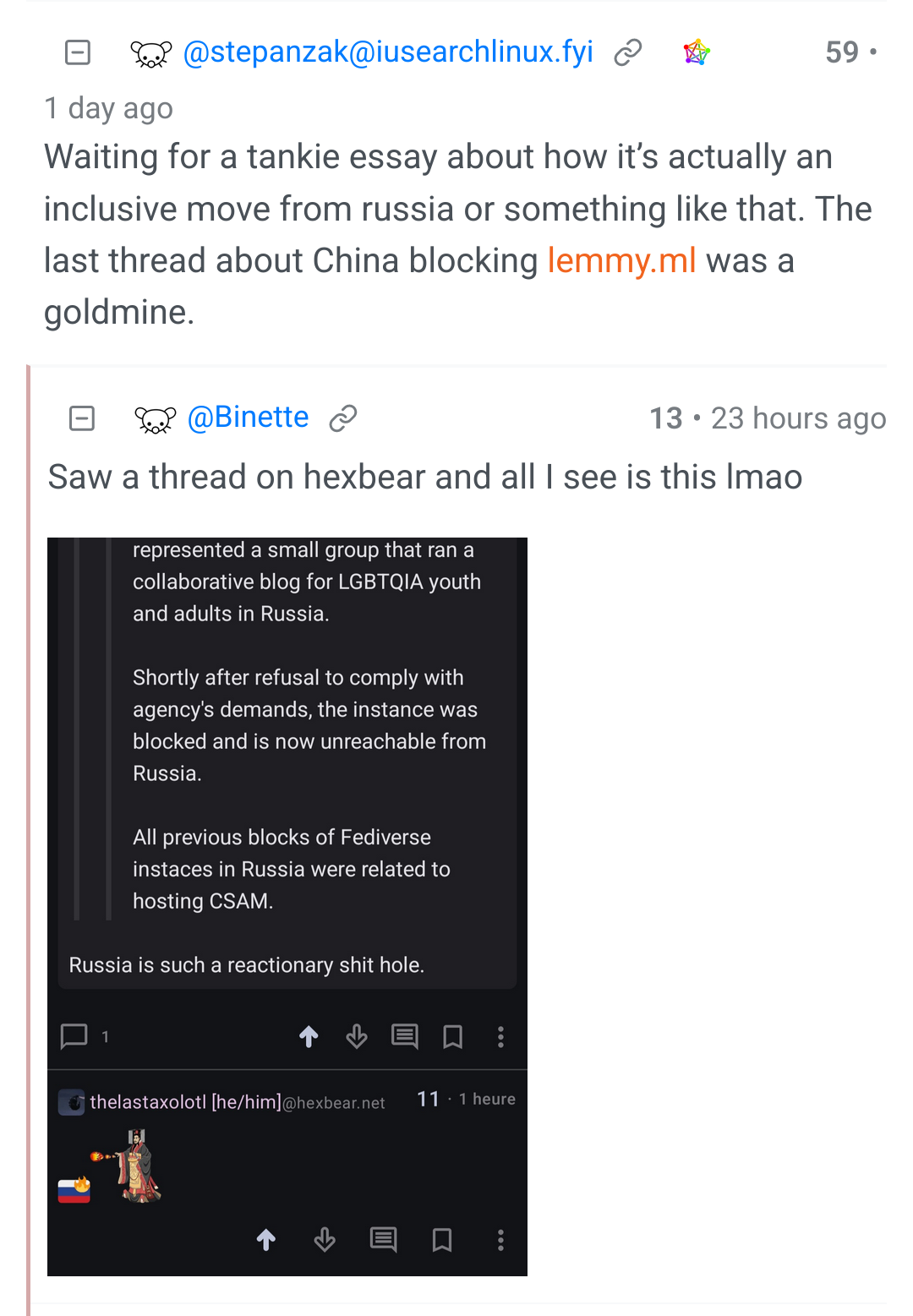Click thelastaxolotl username in screenshot

pyautogui.click(x=185, y=1102)
